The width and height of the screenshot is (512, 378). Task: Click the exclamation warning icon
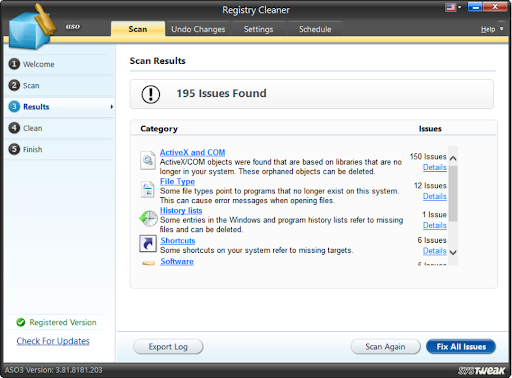pyautogui.click(x=151, y=94)
